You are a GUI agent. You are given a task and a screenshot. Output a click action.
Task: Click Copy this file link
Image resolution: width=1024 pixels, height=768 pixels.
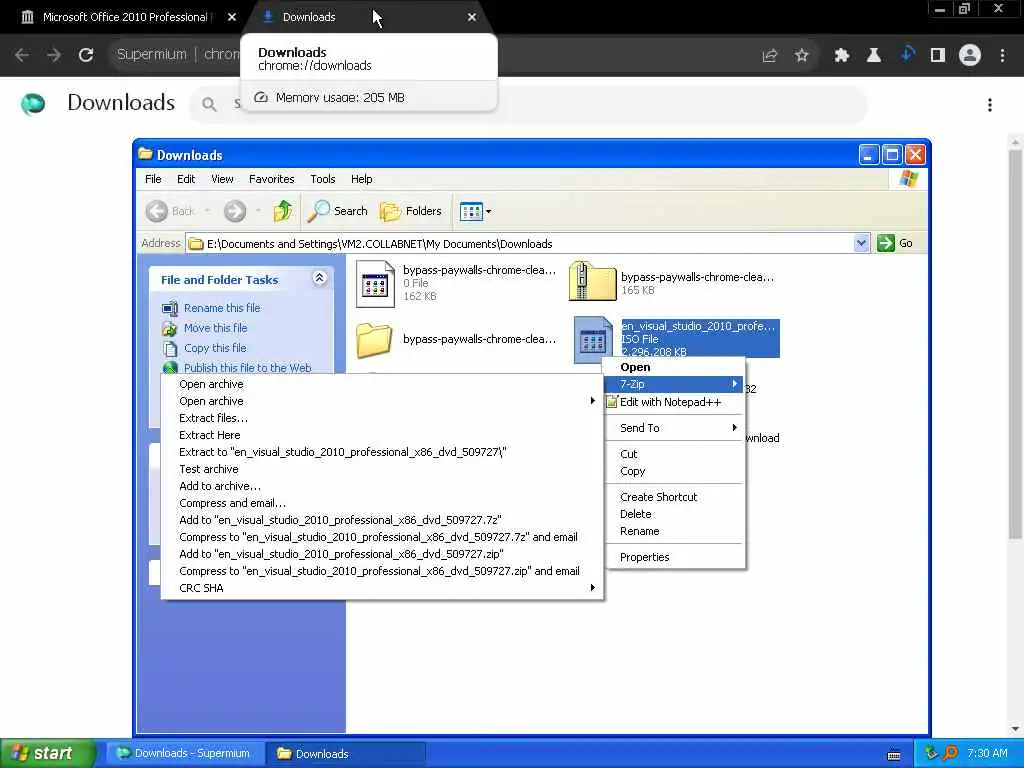click(215, 348)
